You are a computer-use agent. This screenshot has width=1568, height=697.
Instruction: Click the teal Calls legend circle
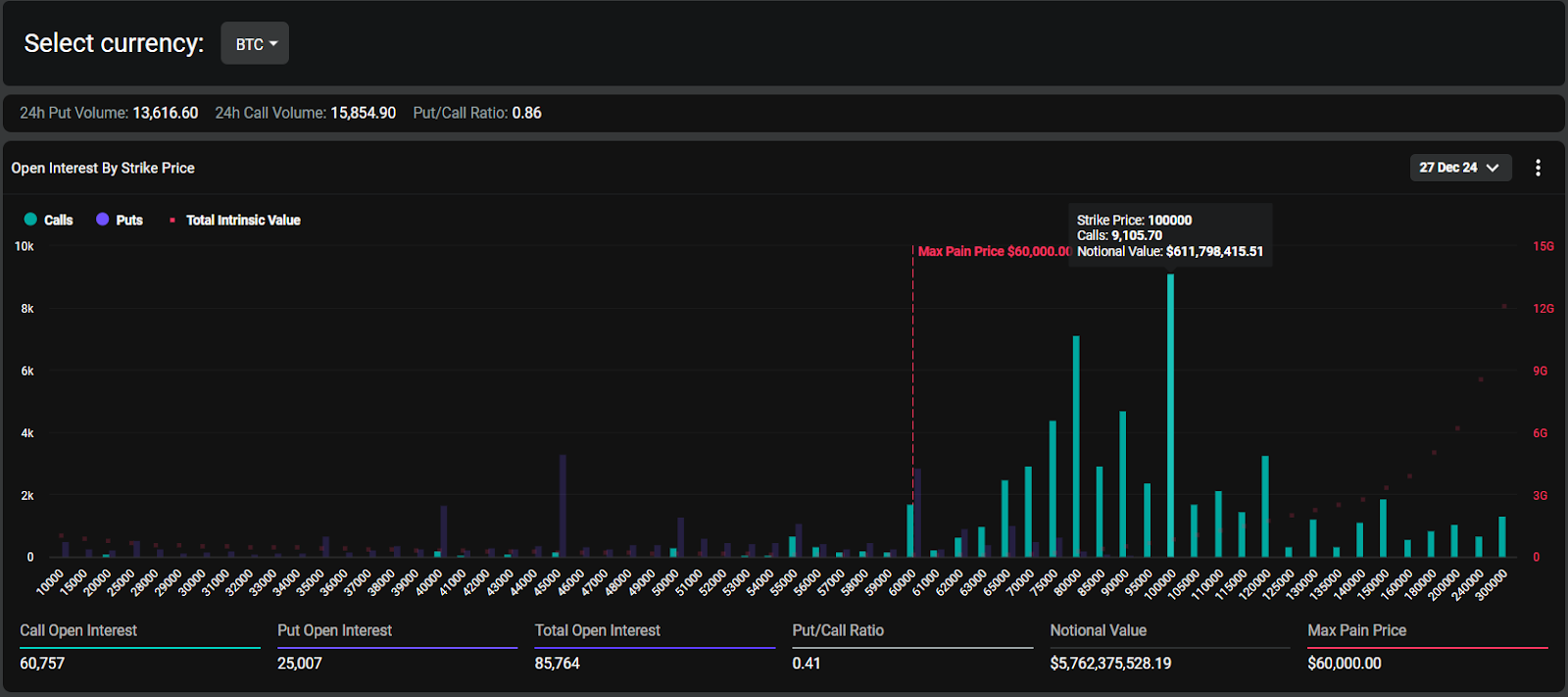[x=30, y=220]
